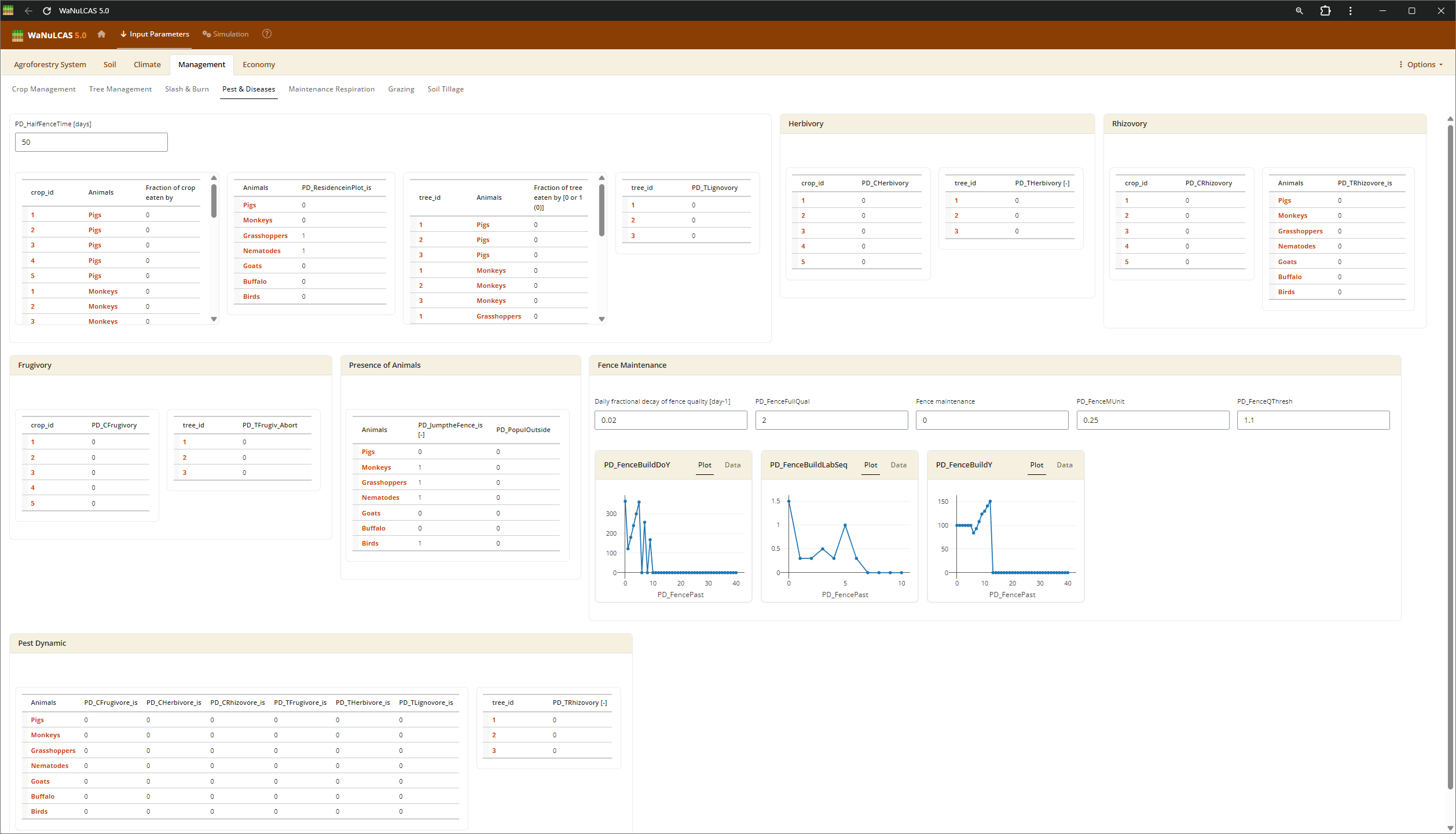Click the PD_HalfFenceTime input field
Image resolution: width=1456 pixels, height=834 pixels.
click(x=91, y=142)
